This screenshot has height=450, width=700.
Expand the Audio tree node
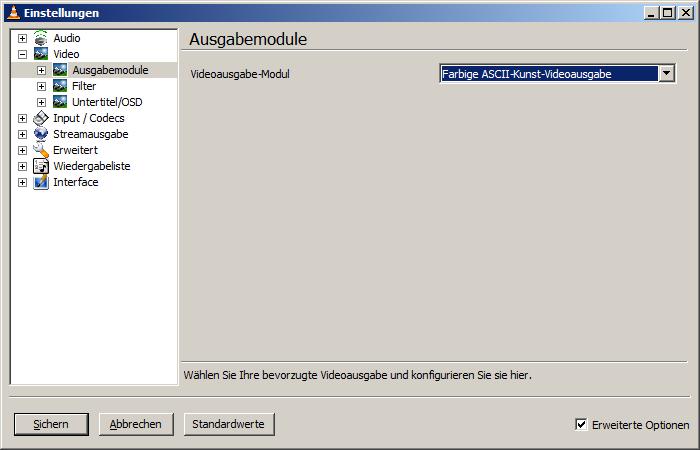click(x=22, y=38)
